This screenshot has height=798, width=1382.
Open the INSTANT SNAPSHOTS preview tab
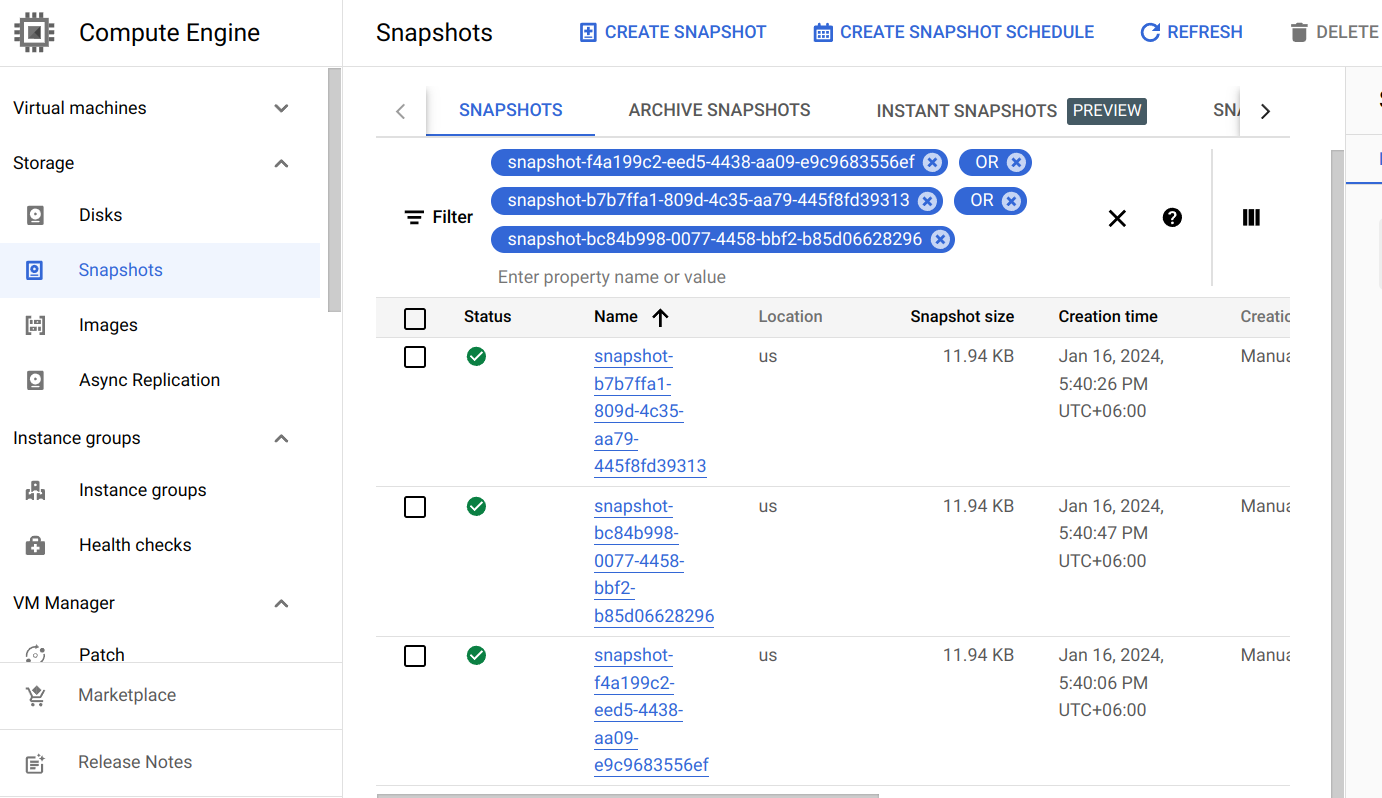966,110
